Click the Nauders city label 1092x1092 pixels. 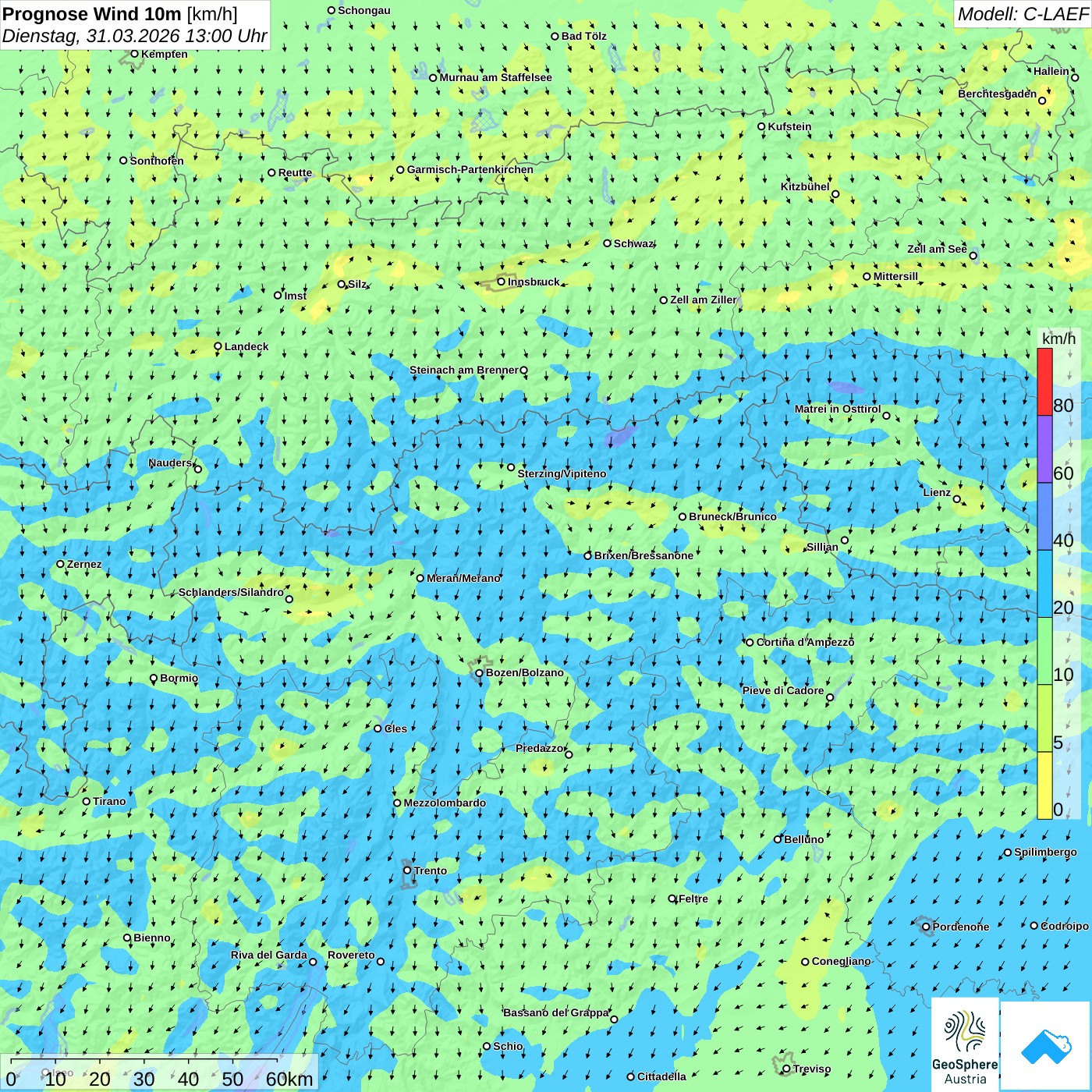(x=170, y=463)
